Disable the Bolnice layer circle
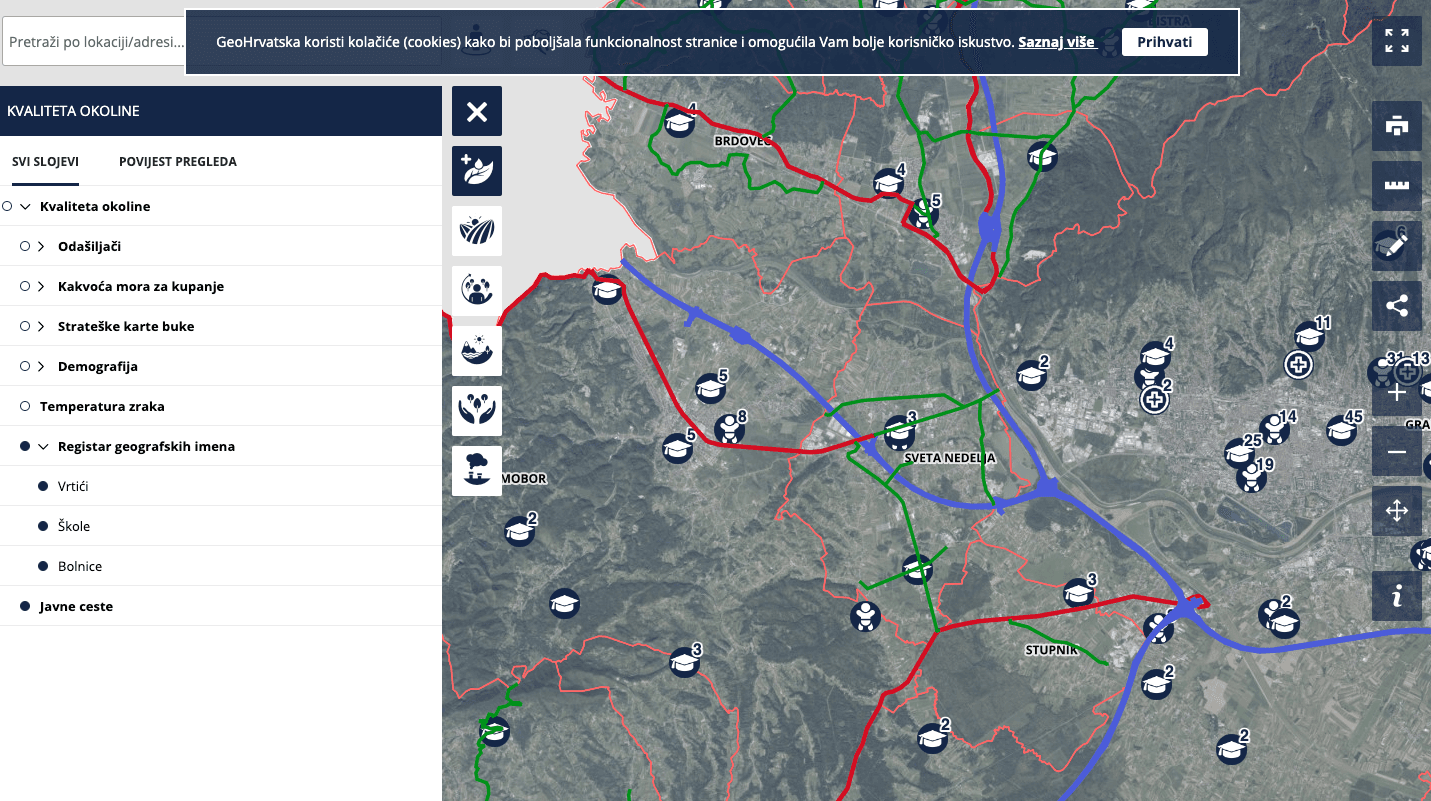This screenshot has height=801, width=1431. 43,566
